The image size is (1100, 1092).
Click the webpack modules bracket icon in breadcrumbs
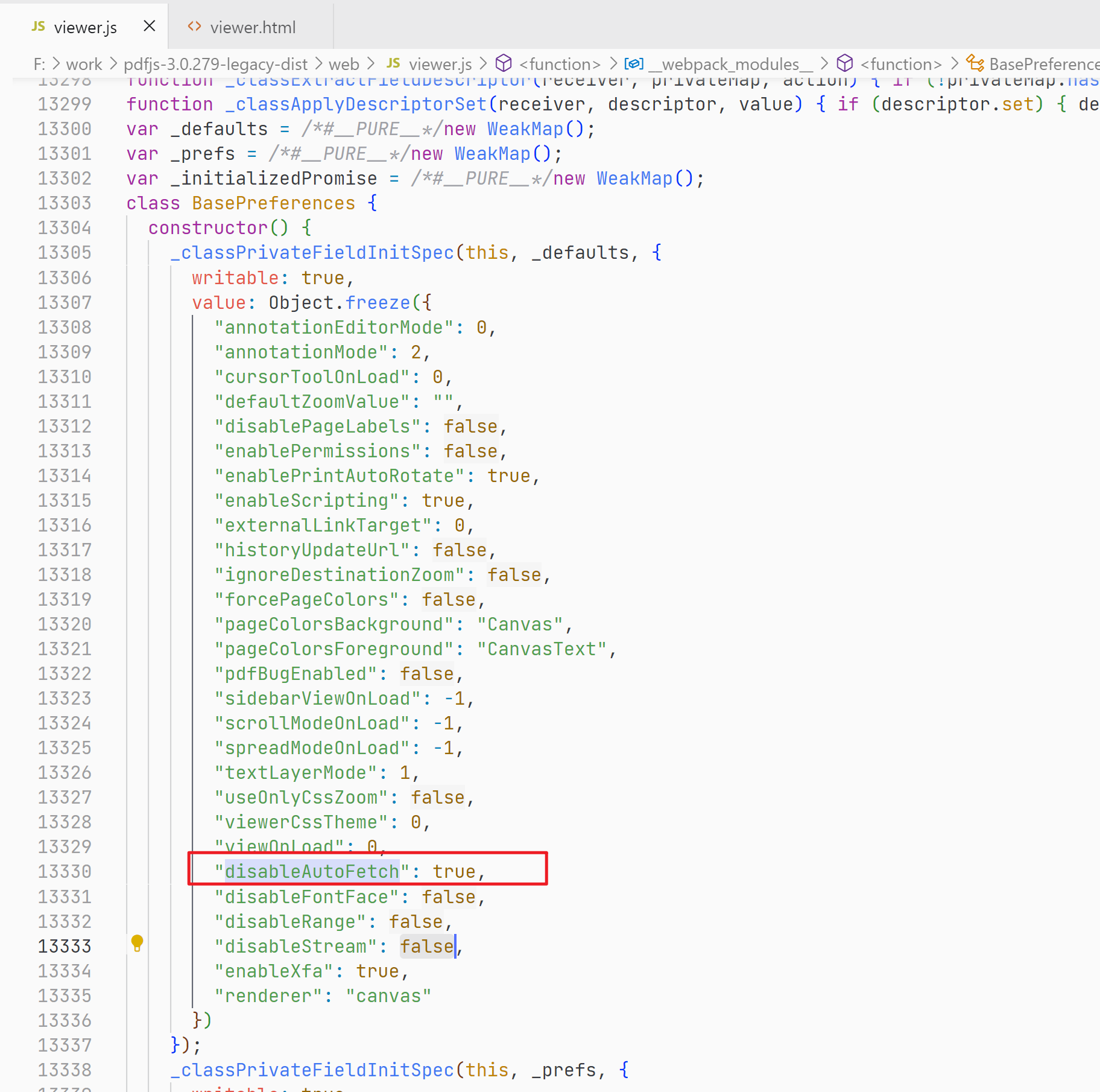(633, 63)
